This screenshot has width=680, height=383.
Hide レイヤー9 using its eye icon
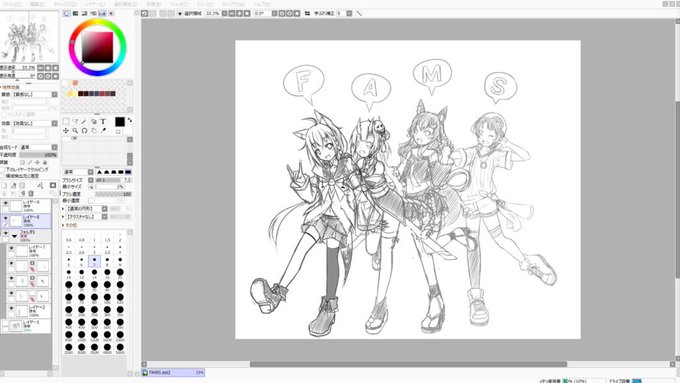click(5, 203)
